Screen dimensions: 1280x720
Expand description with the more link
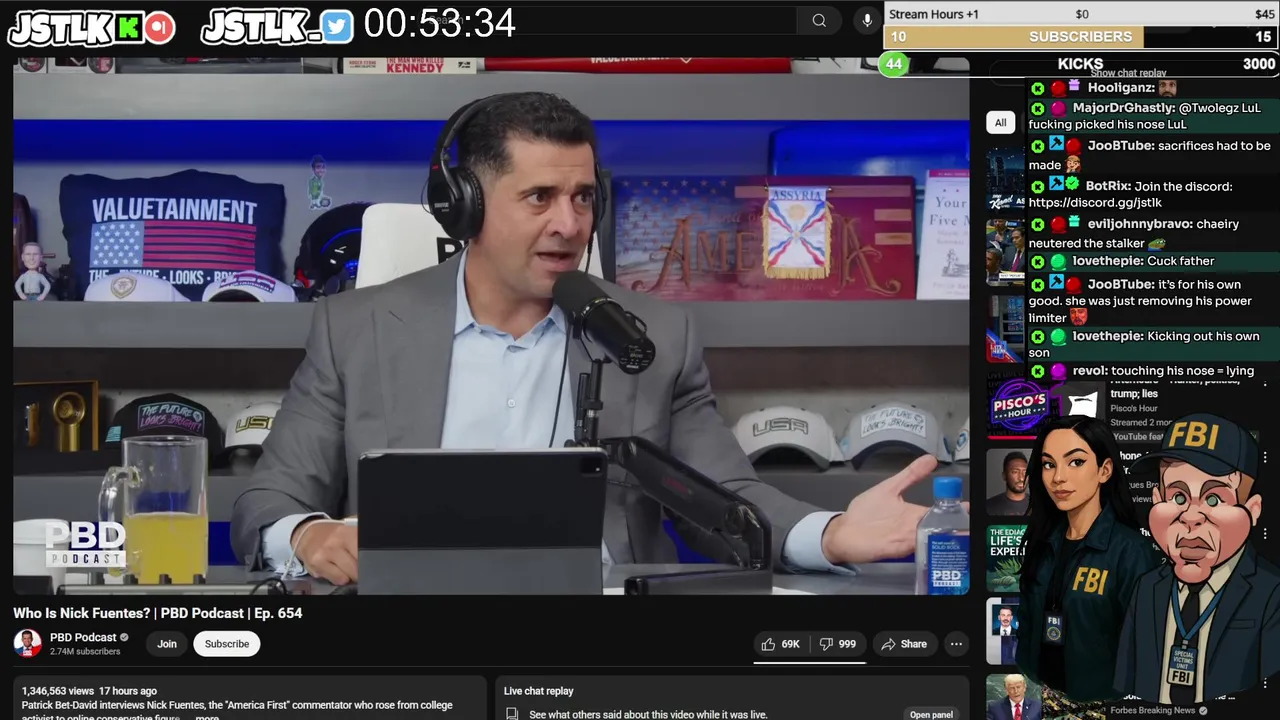point(207,717)
